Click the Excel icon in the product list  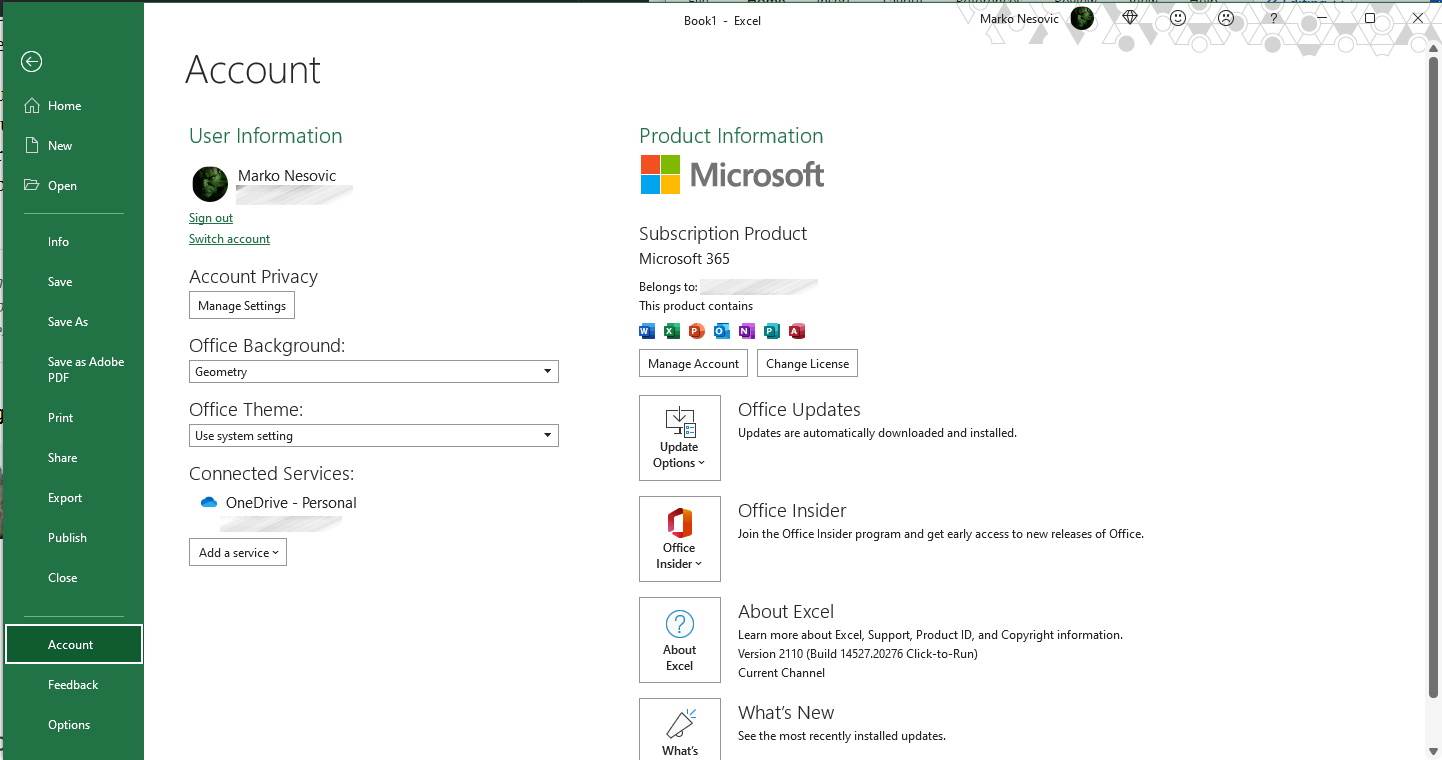[x=671, y=330]
